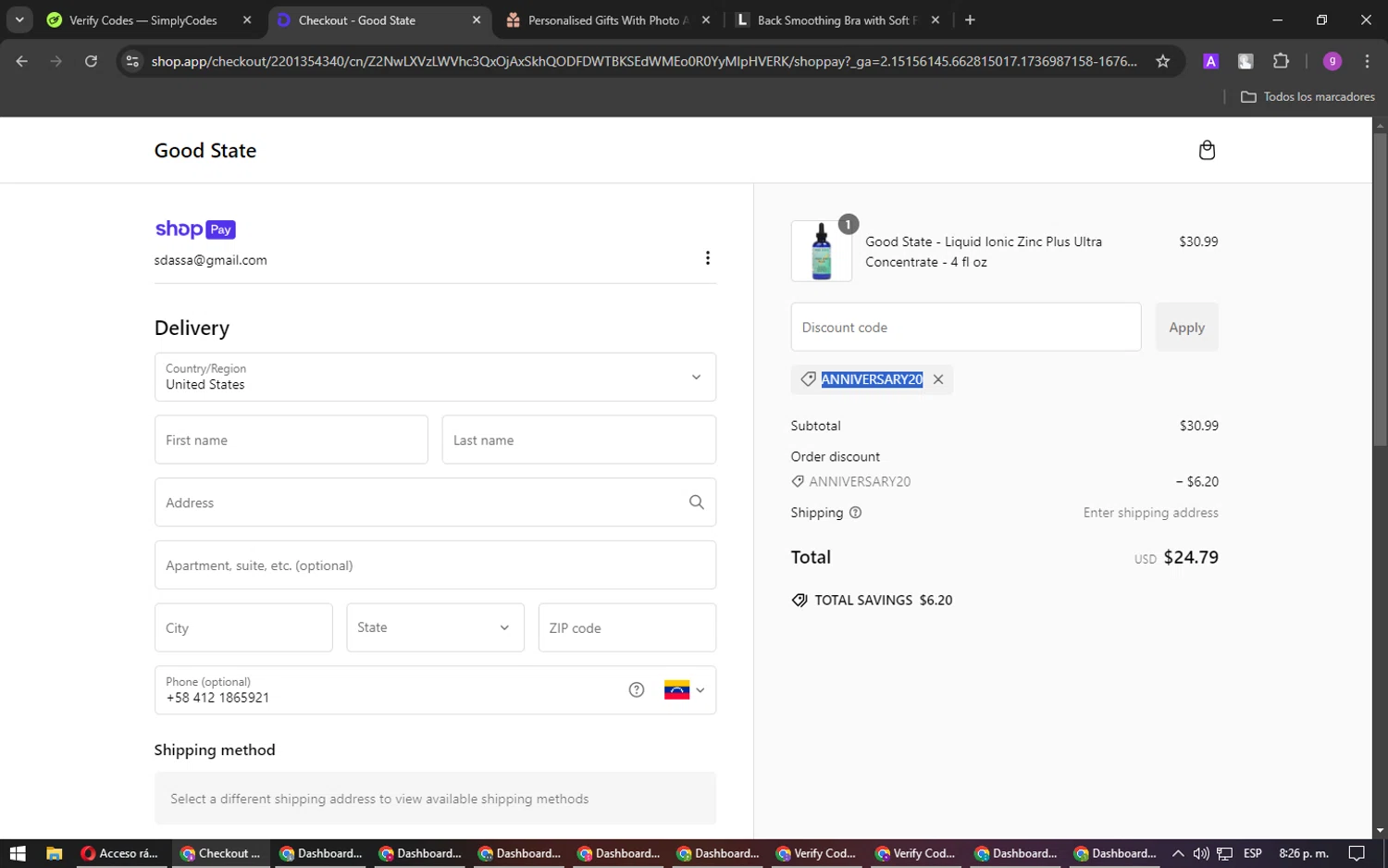View site information icon in address bar
The width and height of the screenshot is (1388, 868).
pyautogui.click(x=132, y=61)
